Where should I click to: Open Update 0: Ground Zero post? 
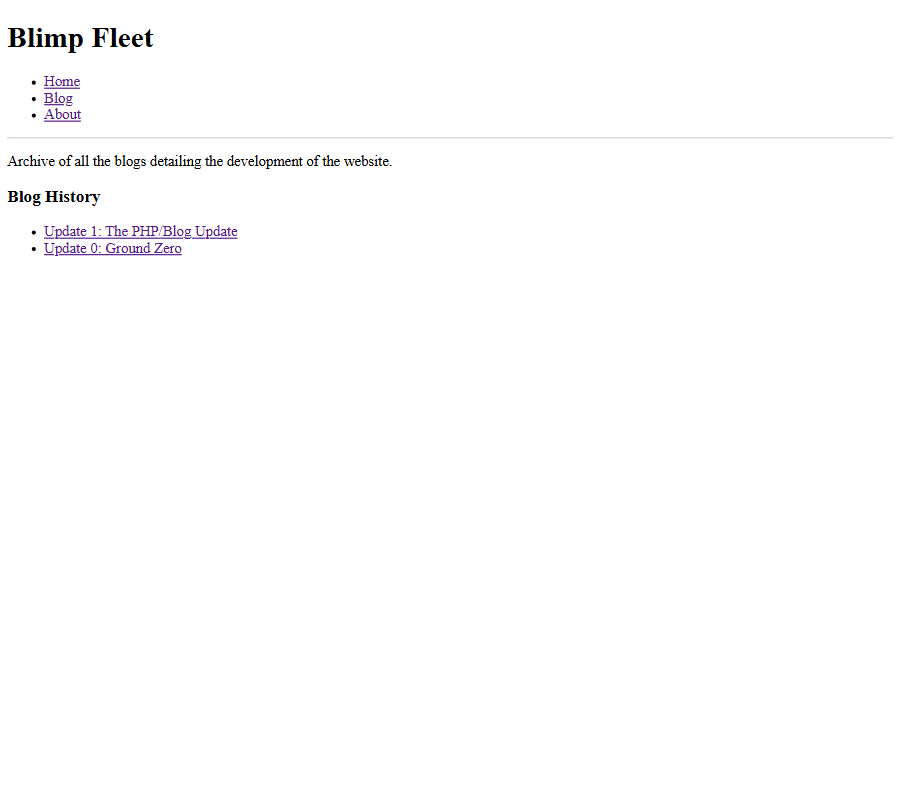coord(112,248)
